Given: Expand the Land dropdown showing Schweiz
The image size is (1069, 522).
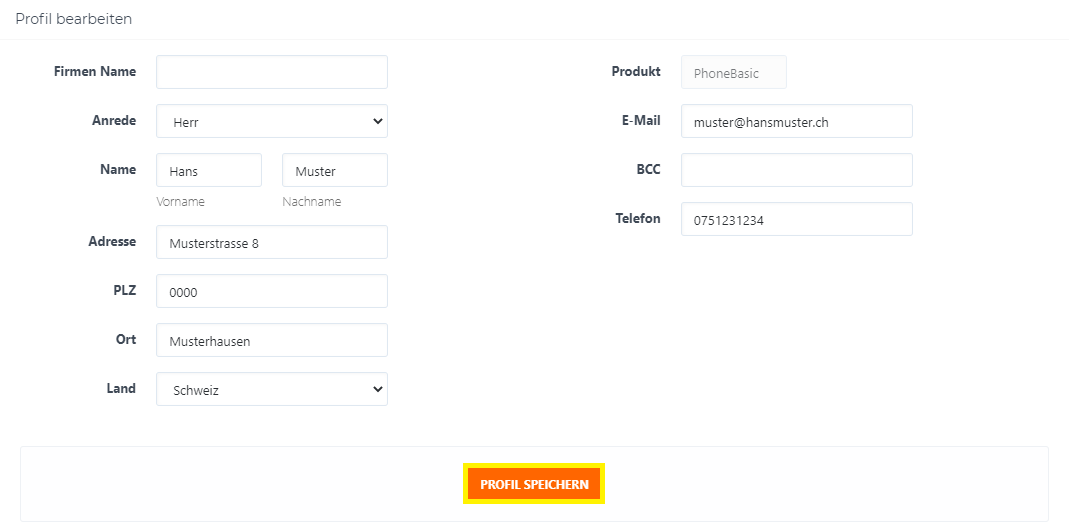Looking at the screenshot, I should pos(271,389).
